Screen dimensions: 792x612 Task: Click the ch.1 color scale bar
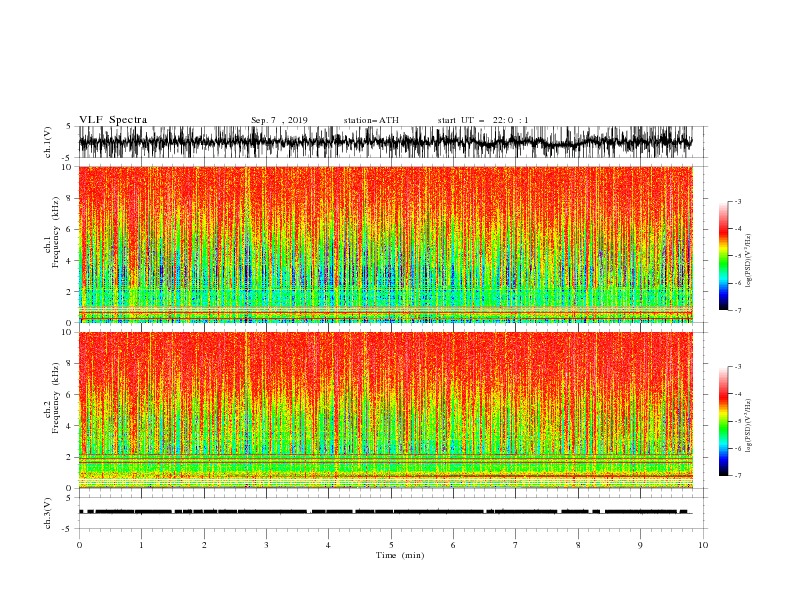(723, 256)
